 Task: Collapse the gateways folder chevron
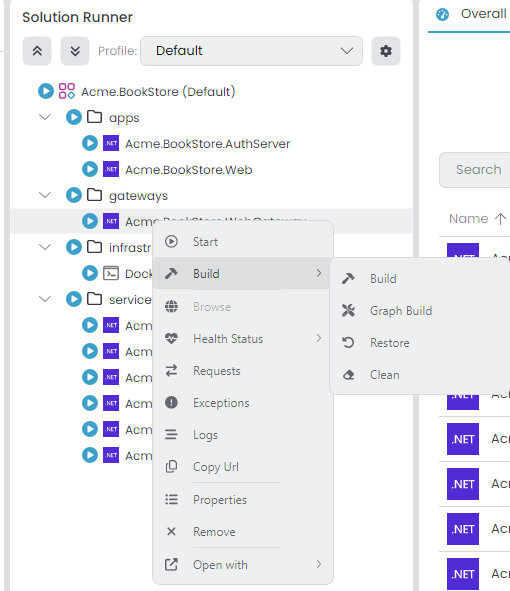click(x=45, y=195)
